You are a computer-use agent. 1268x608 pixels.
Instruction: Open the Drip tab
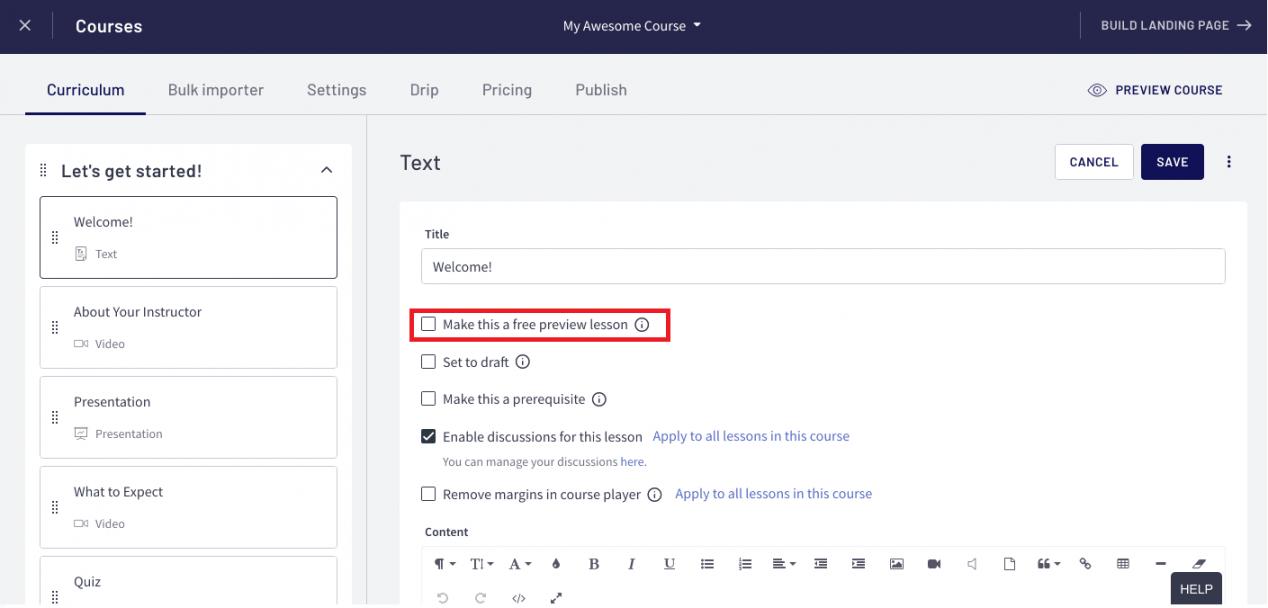tap(424, 90)
